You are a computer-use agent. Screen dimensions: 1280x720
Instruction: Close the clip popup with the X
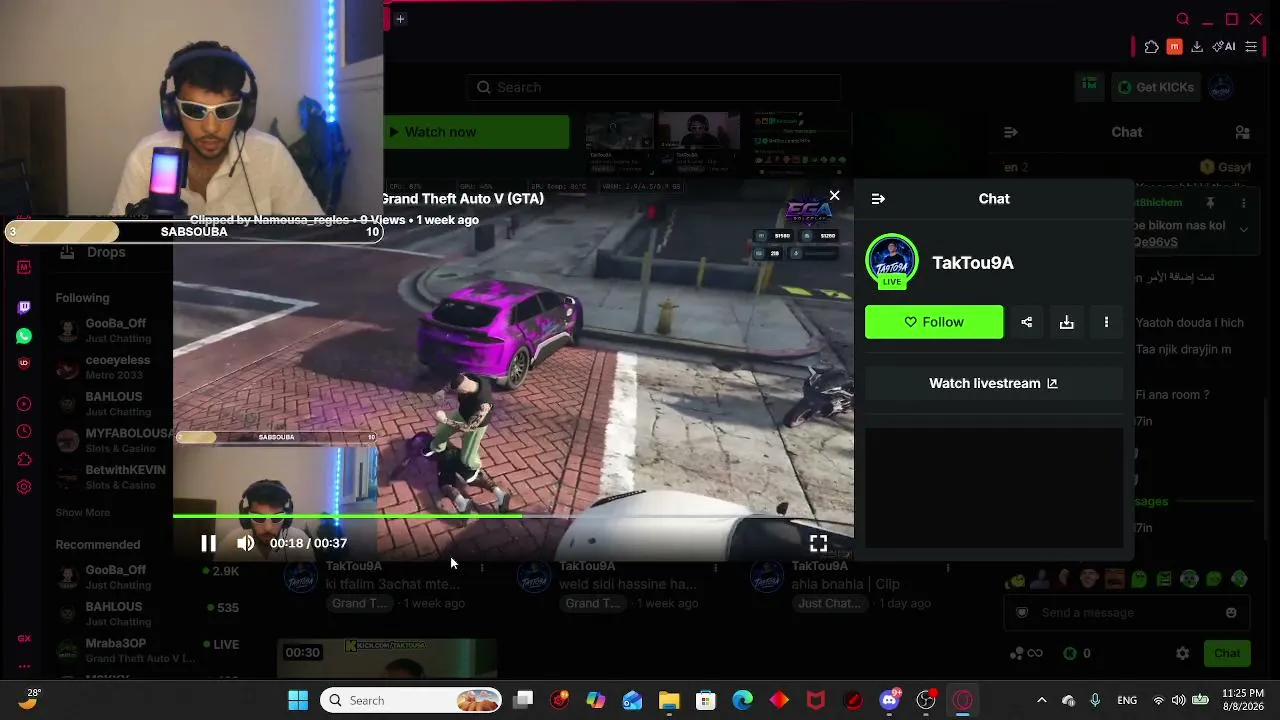point(835,196)
